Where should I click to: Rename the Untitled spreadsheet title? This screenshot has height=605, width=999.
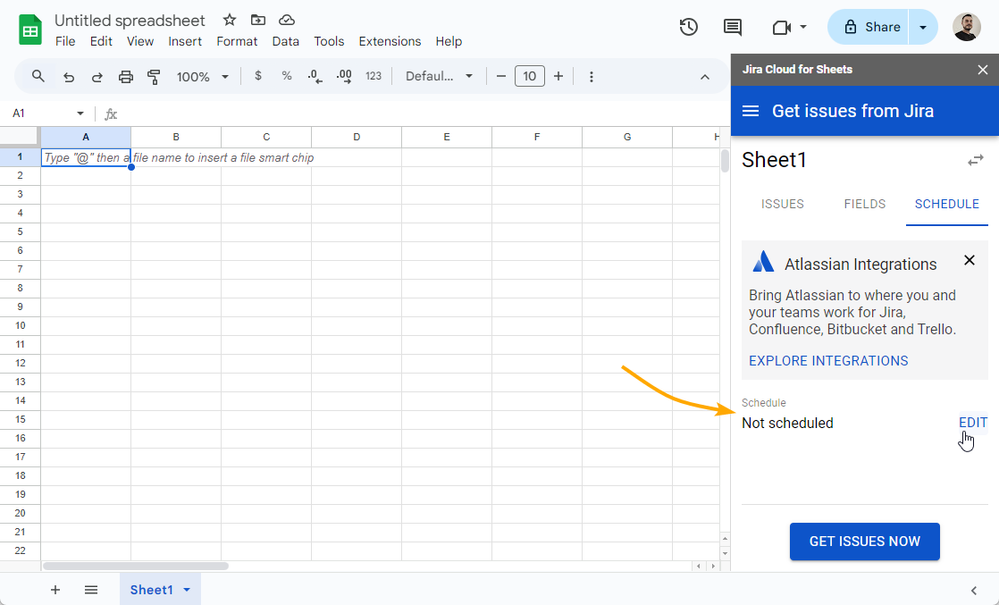tap(130, 20)
